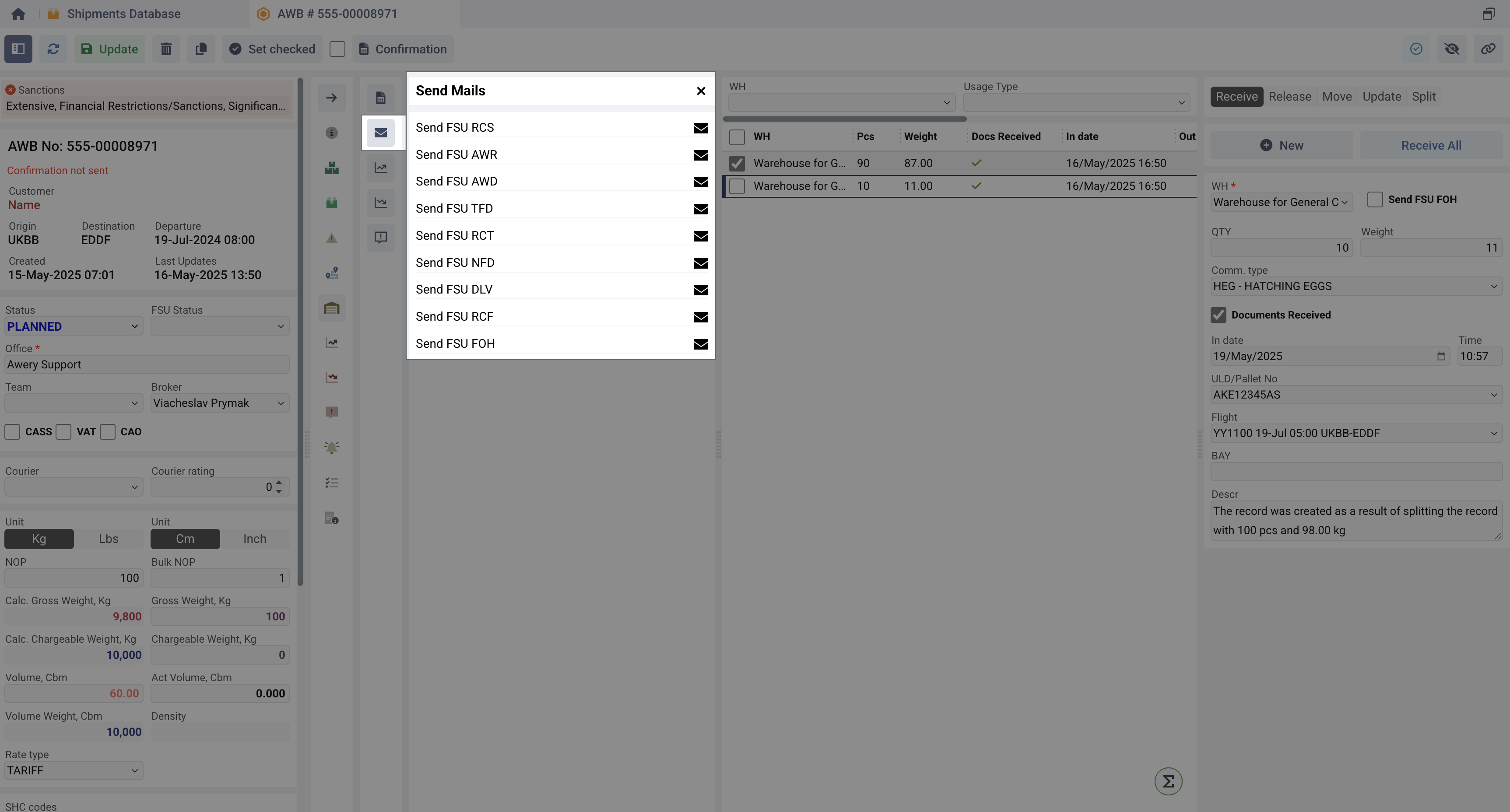
Task: Click the Receive All button
Action: [1431, 145]
